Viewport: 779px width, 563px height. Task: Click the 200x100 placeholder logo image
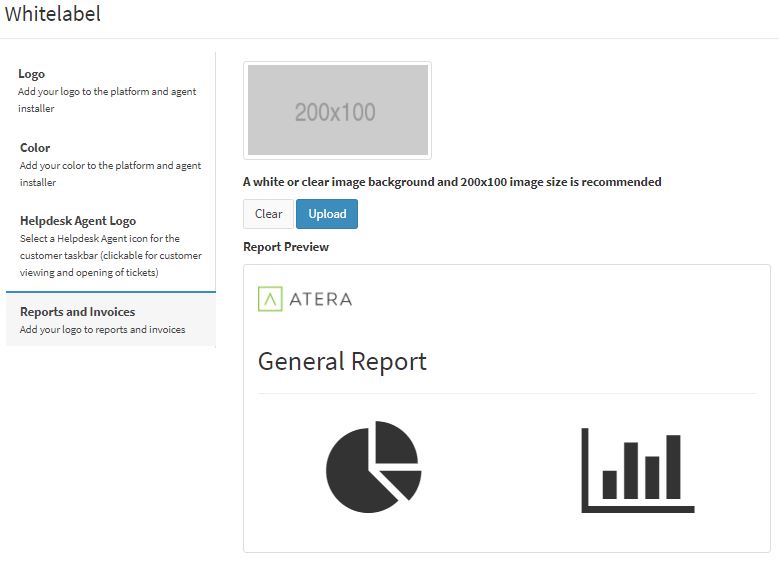click(337, 110)
